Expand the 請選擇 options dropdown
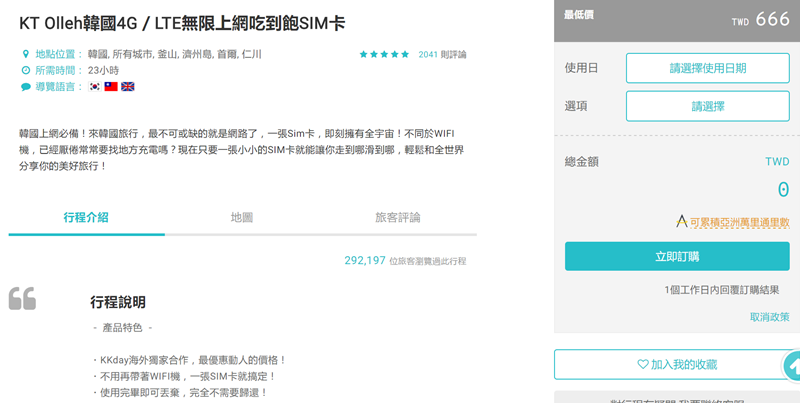Screen dimensions: 800x403 [x=707, y=106]
